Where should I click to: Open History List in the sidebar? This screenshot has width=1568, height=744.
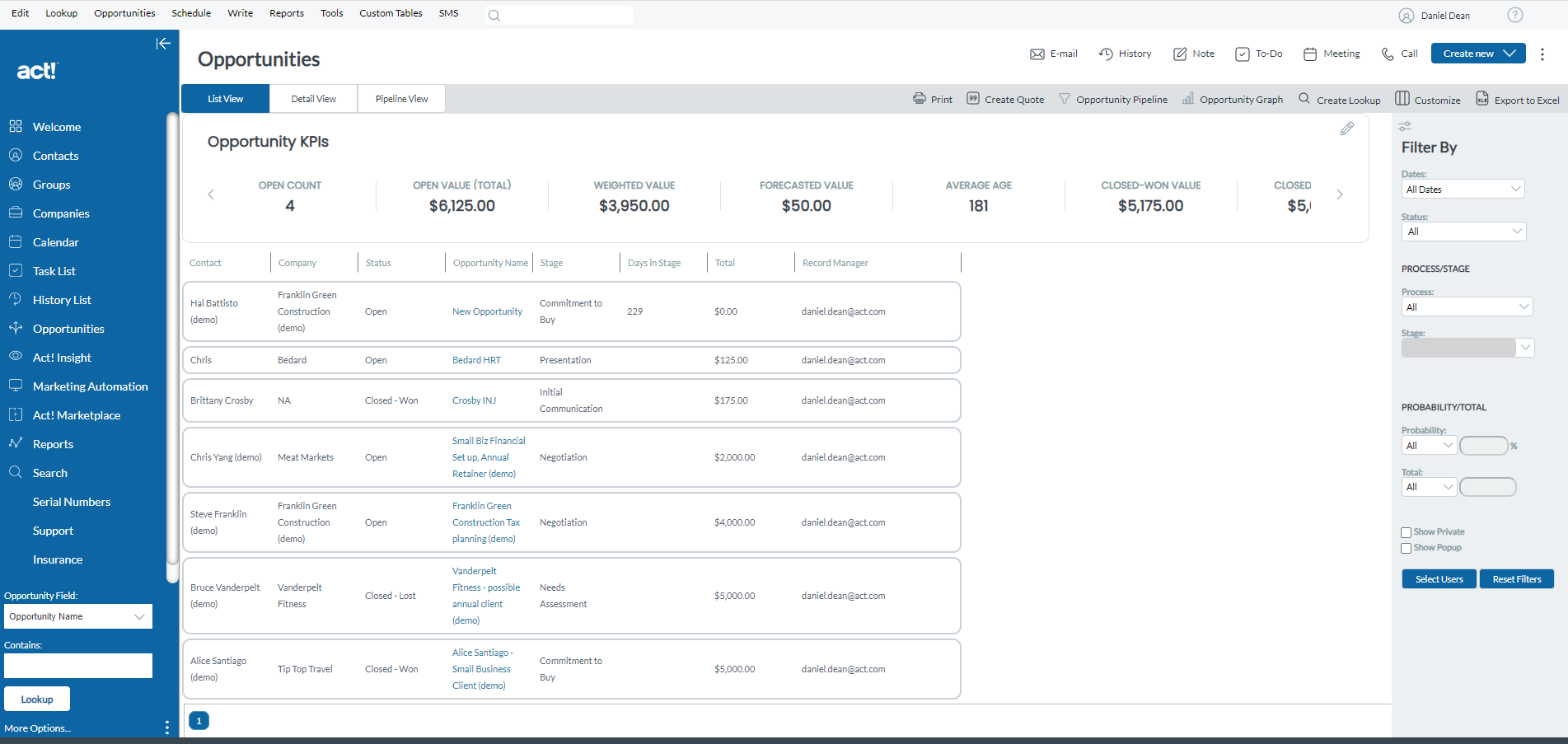62,300
